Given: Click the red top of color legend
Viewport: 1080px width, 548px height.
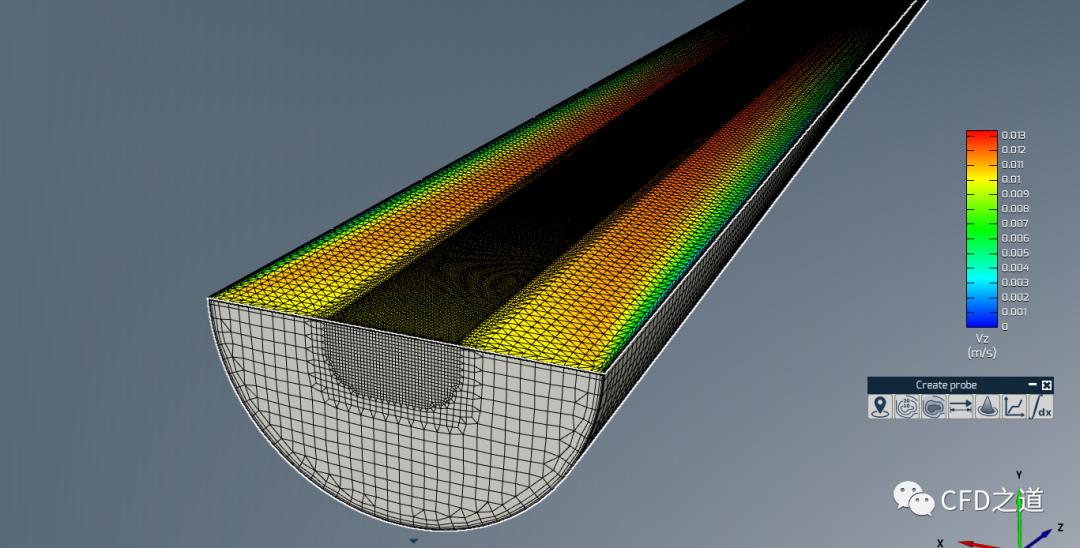Looking at the screenshot, I should pyautogui.click(x=981, y=135).
